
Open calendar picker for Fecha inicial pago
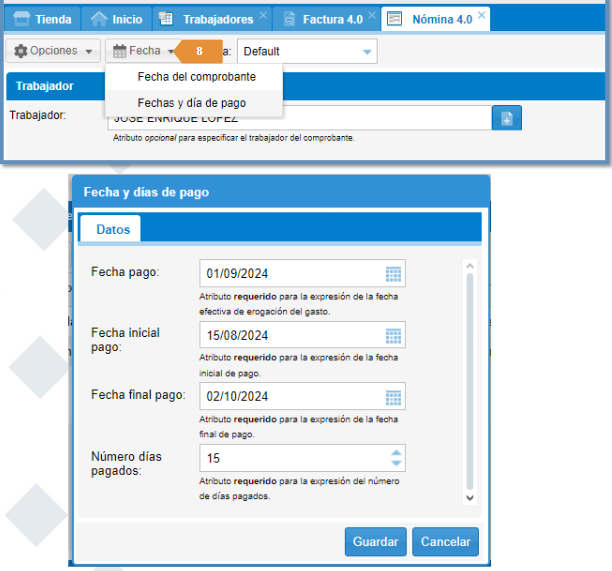393,335
